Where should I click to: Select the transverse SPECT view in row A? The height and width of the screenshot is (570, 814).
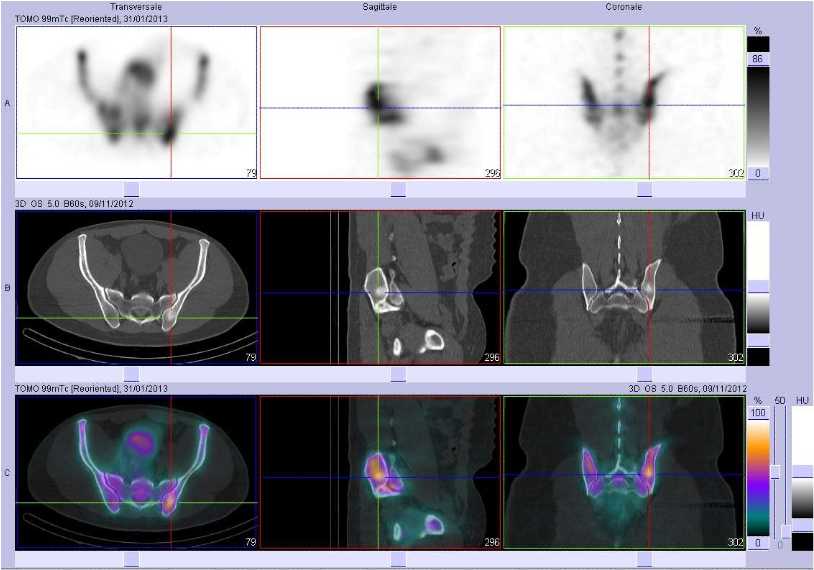(x=136, y=102)
